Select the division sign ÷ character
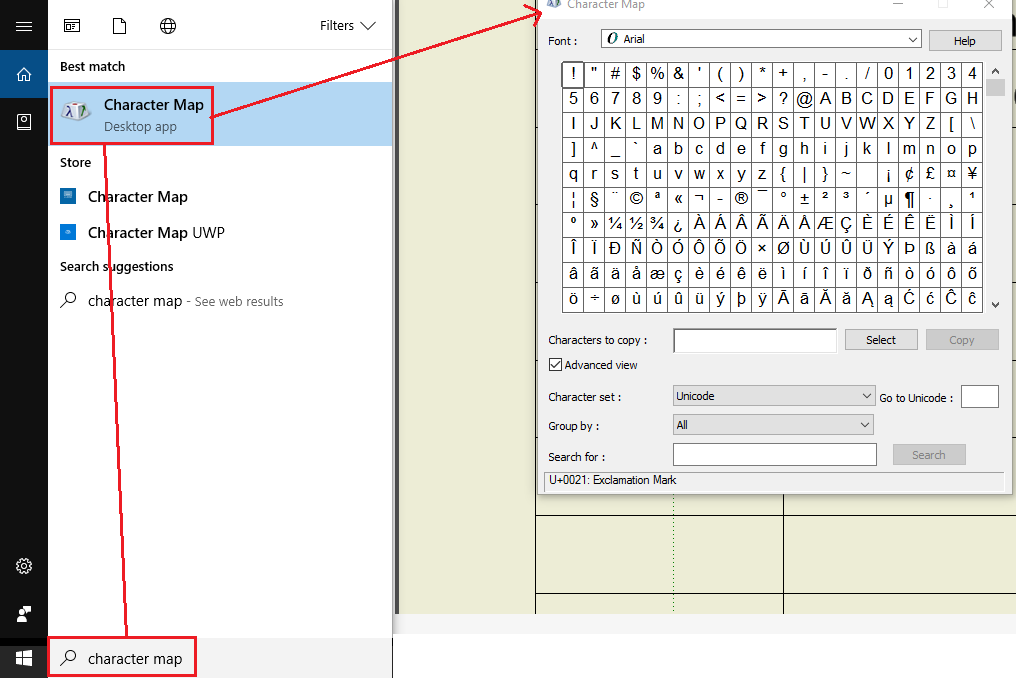This screenshot has height=678, width=1016. point(594,298)
